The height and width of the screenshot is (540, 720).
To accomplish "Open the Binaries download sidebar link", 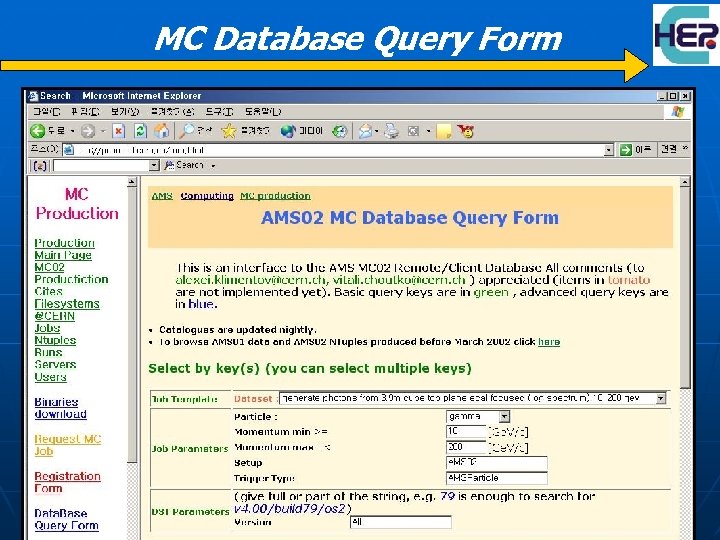I will tap(61, 408).
